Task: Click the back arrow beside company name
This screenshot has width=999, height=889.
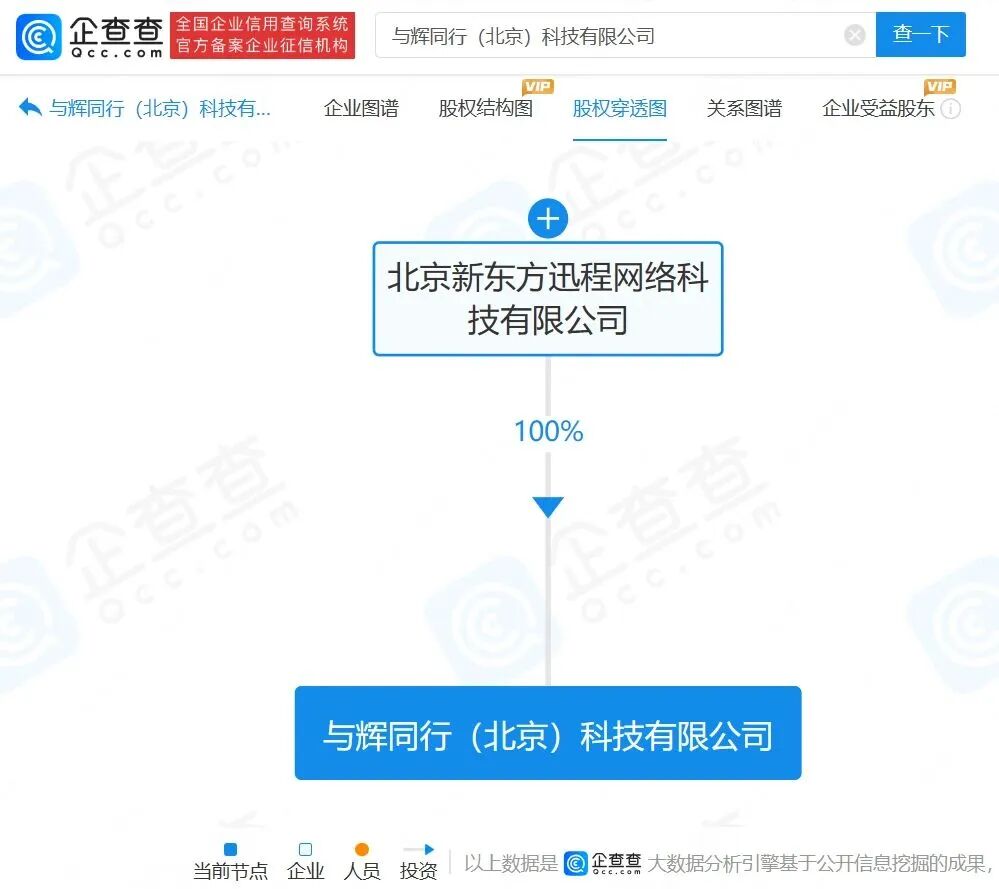Action: coord(28,108)
